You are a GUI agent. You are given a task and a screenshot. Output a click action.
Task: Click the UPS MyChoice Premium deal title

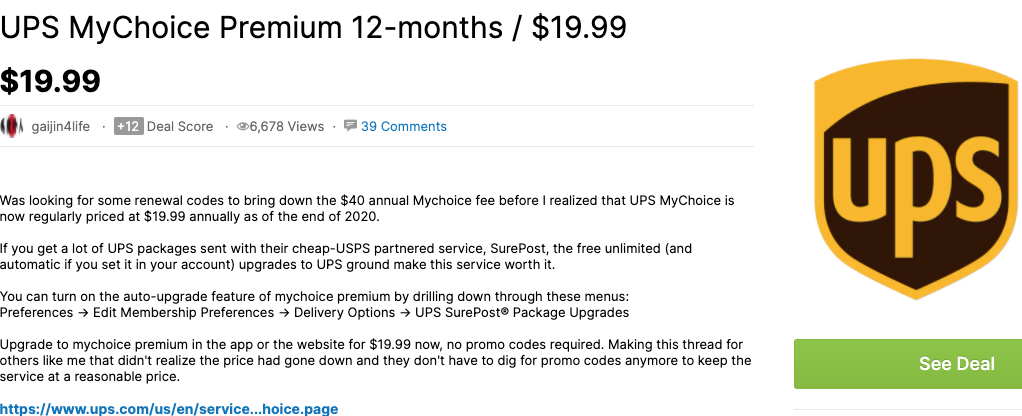(x=313, y=28)
